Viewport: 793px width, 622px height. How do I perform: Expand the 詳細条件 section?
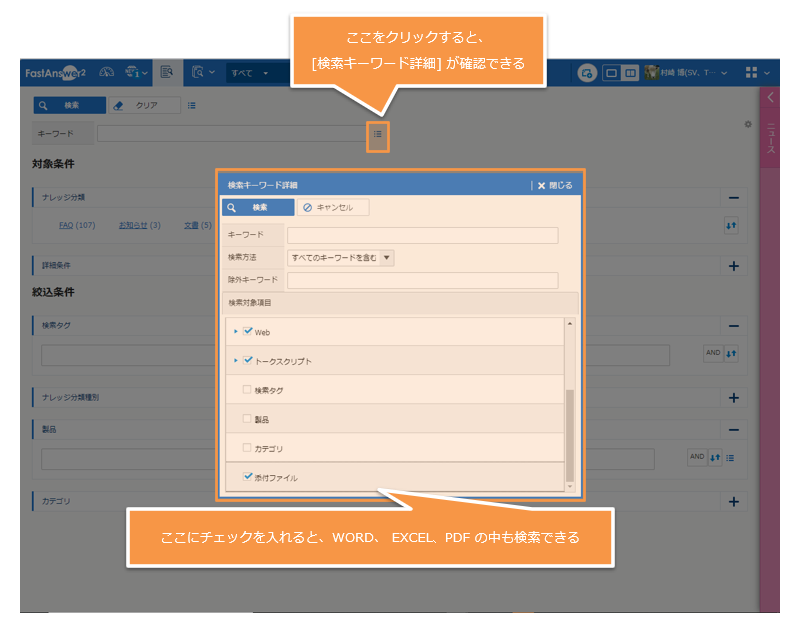click(x=733, y=266)
